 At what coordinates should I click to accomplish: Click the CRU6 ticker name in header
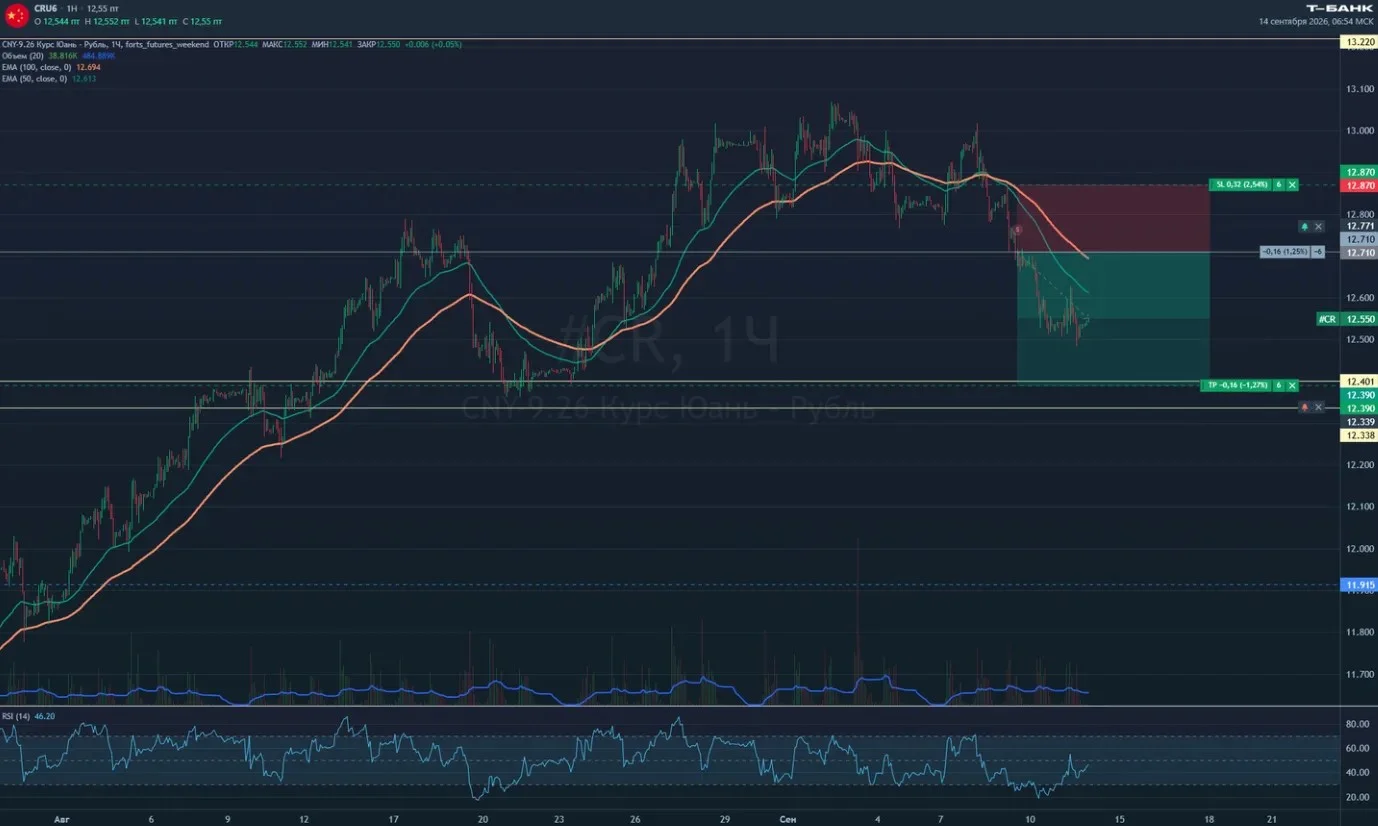tap(45, 8)
